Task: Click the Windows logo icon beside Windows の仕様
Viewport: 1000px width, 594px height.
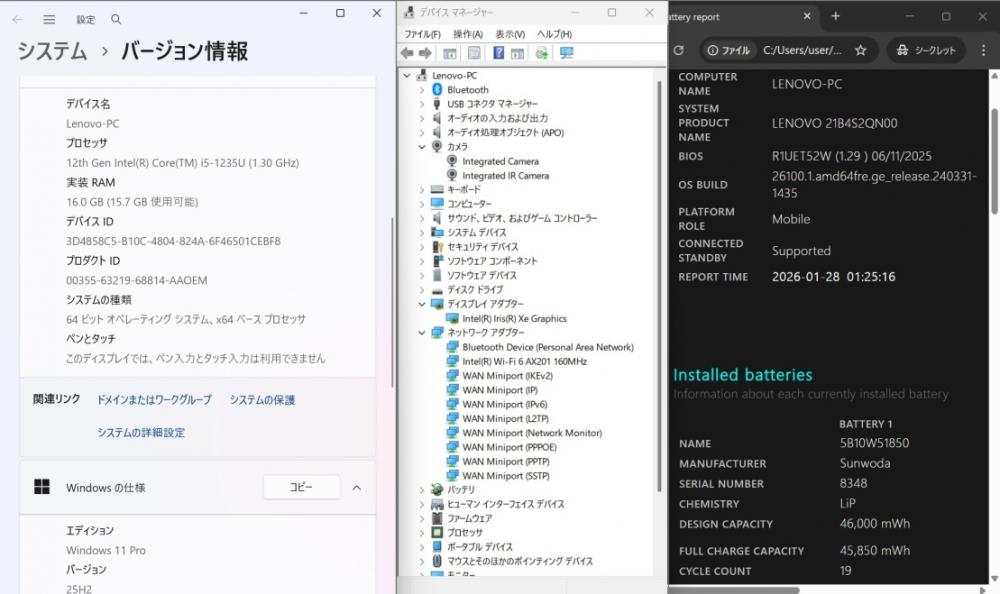Action: [42, 487]
